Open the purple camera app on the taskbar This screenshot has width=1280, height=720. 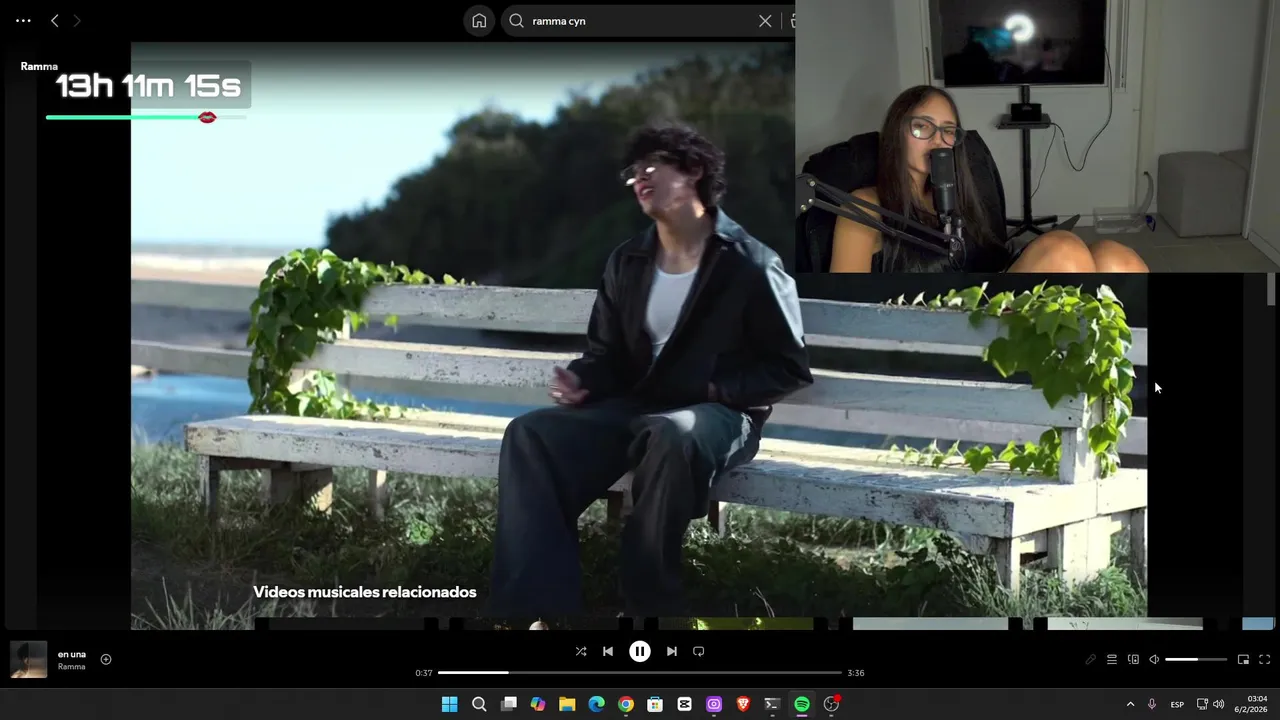[x=713, y=704]
